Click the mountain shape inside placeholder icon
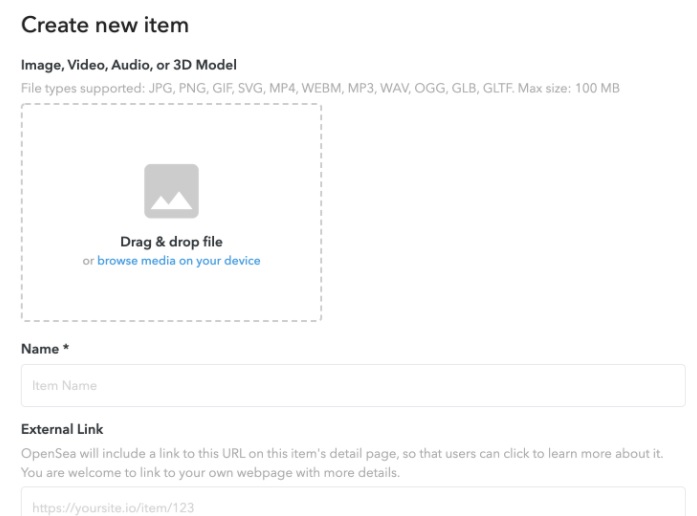Screen dimensions: 697x516 point(171,200)
